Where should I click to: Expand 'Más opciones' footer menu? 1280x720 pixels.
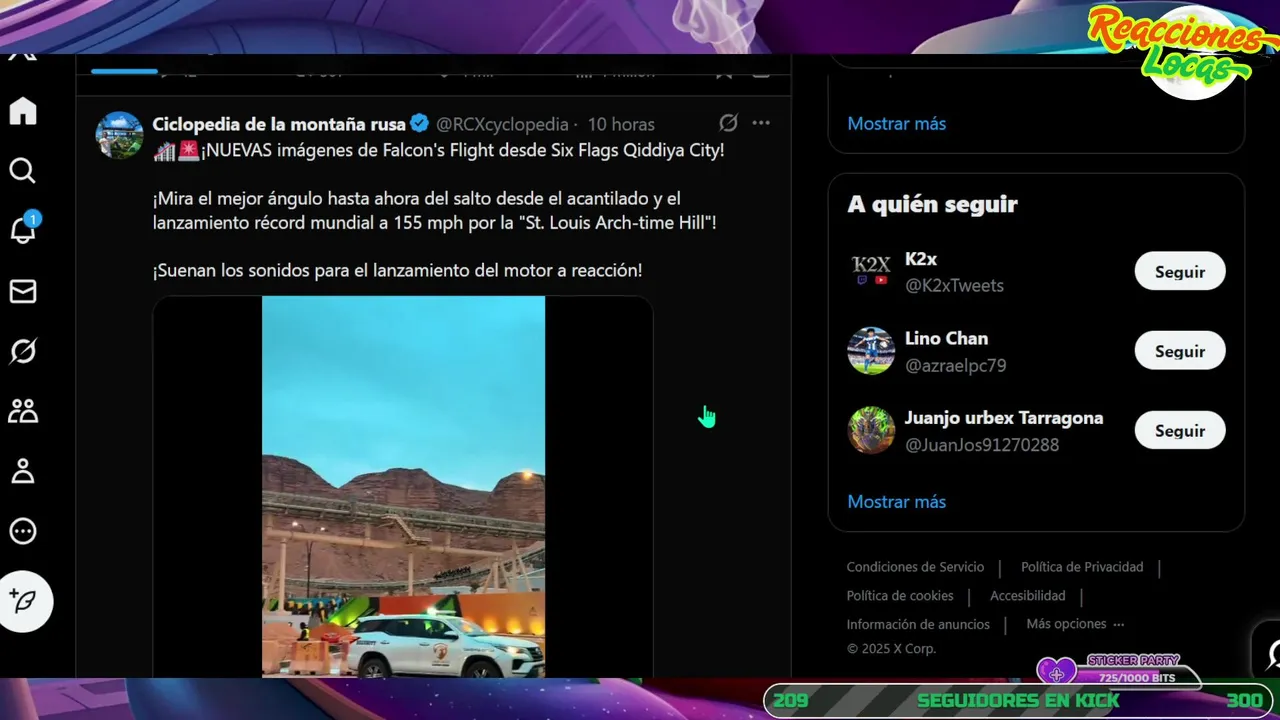click(1075, 624)
